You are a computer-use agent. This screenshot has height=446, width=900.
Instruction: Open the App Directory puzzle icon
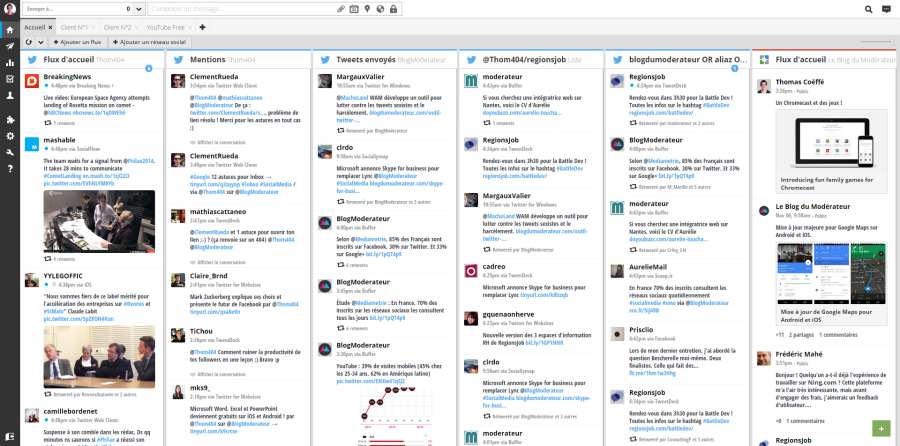[10, 119]
